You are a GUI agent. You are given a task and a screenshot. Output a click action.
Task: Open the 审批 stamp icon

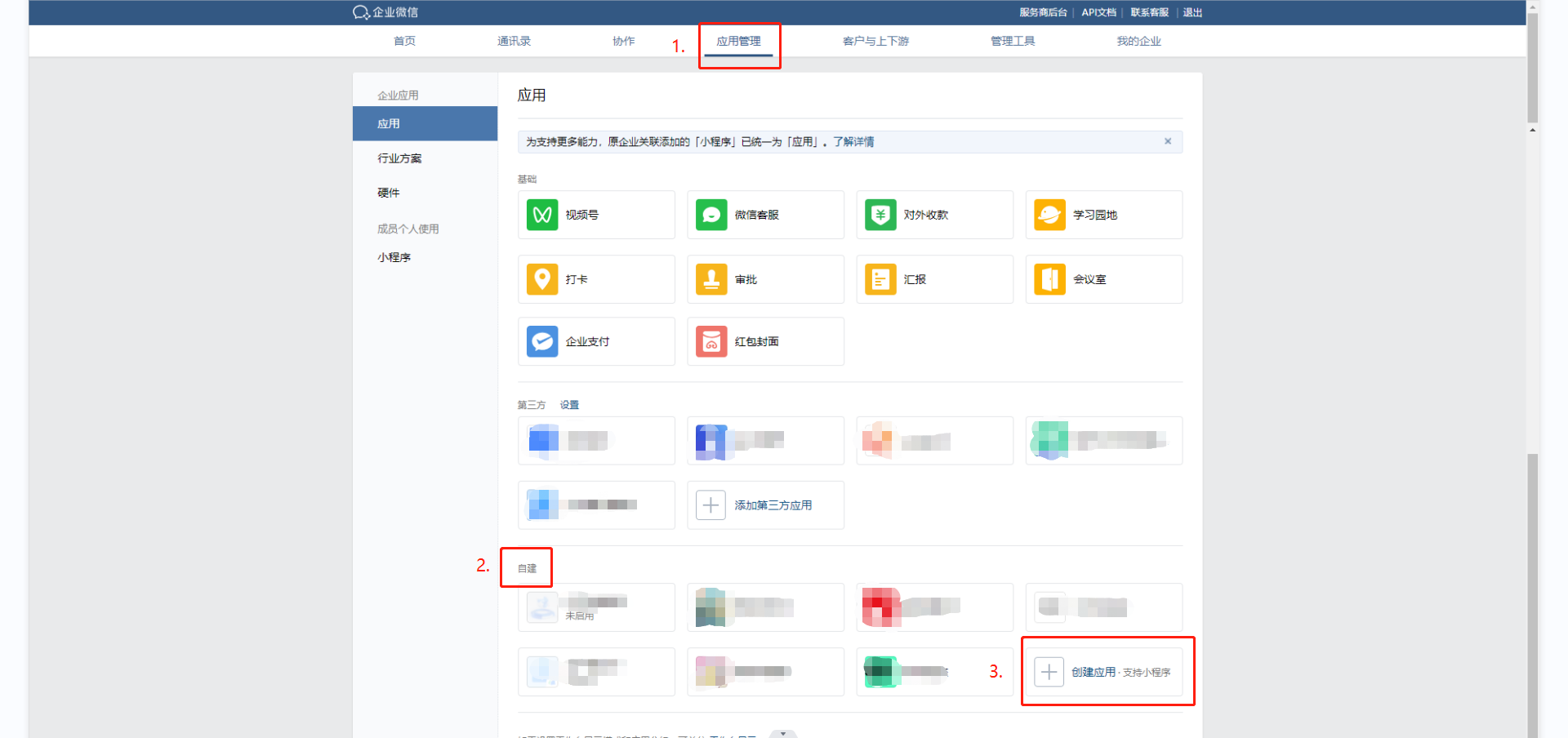click(711, 279)
